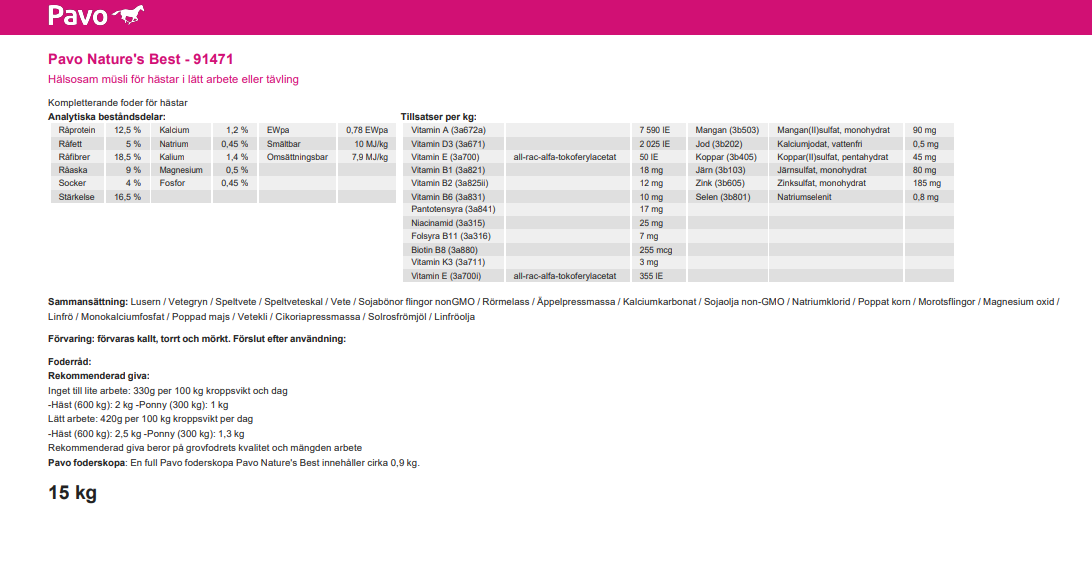This screenshot has height=570, width=1092.
Task: Select the Förvaring storage instruction line
Action: click(197, 339)
